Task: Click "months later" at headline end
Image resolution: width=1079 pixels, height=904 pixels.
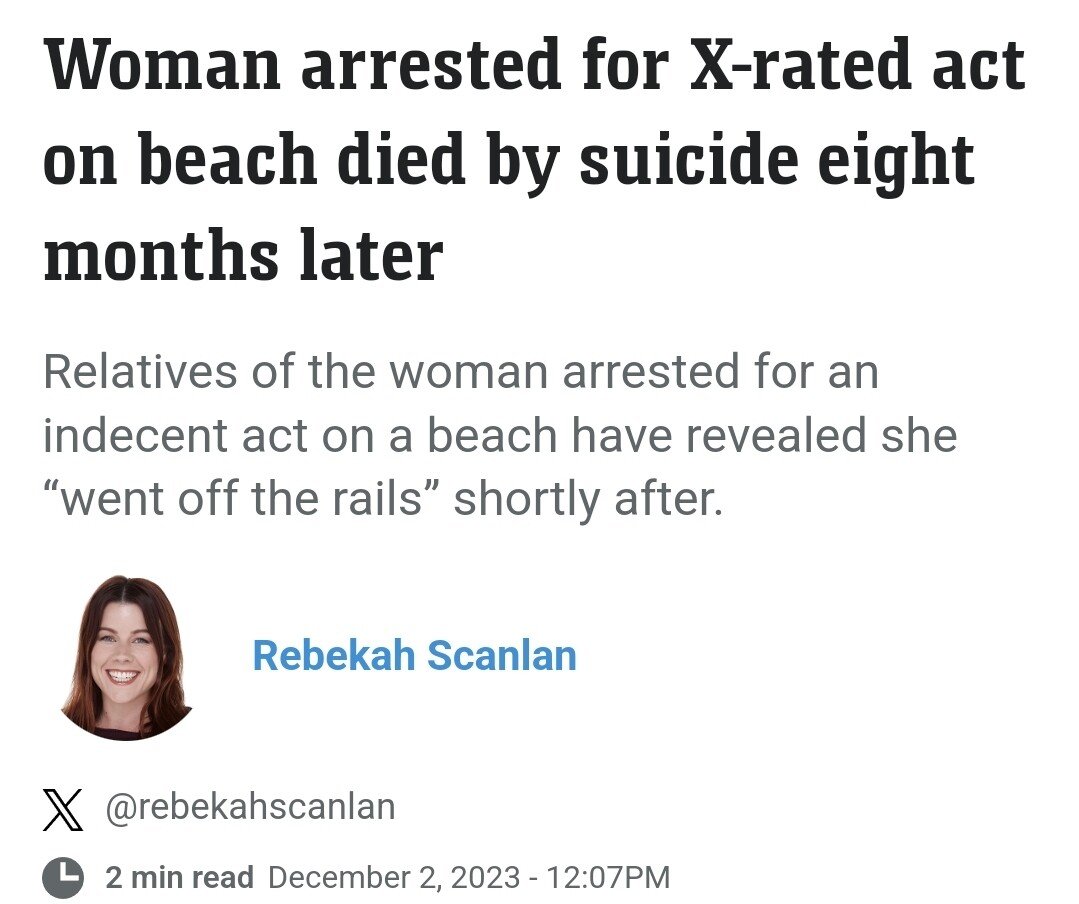Action: [244, 255]
